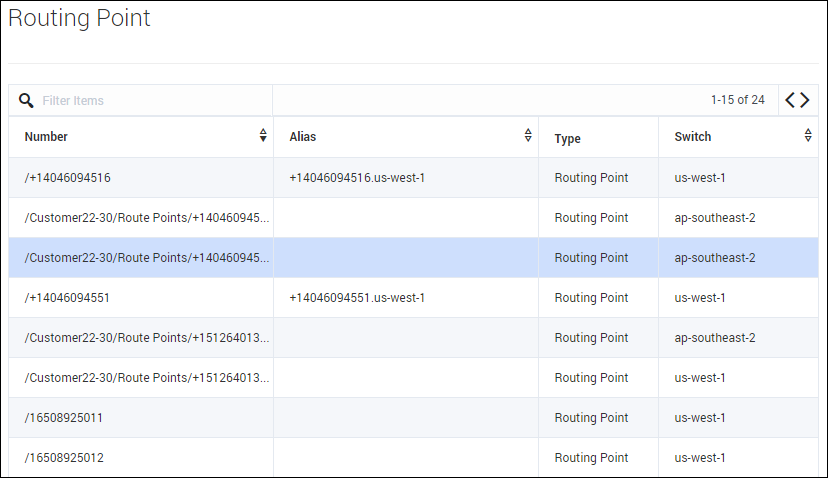Image resolution: width=828 pixels, height=478 pixels.
Task: Open the /+14046094551 routing point
Action: tap(68, 298)
